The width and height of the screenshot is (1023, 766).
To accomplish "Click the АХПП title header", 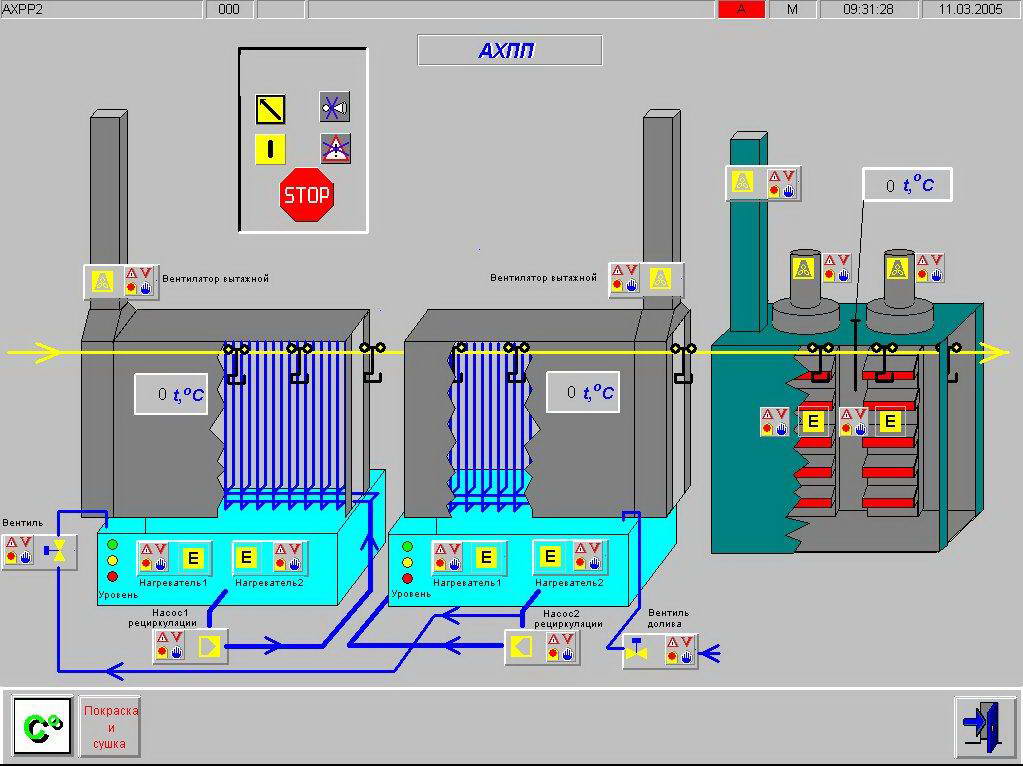I will 509,51.
